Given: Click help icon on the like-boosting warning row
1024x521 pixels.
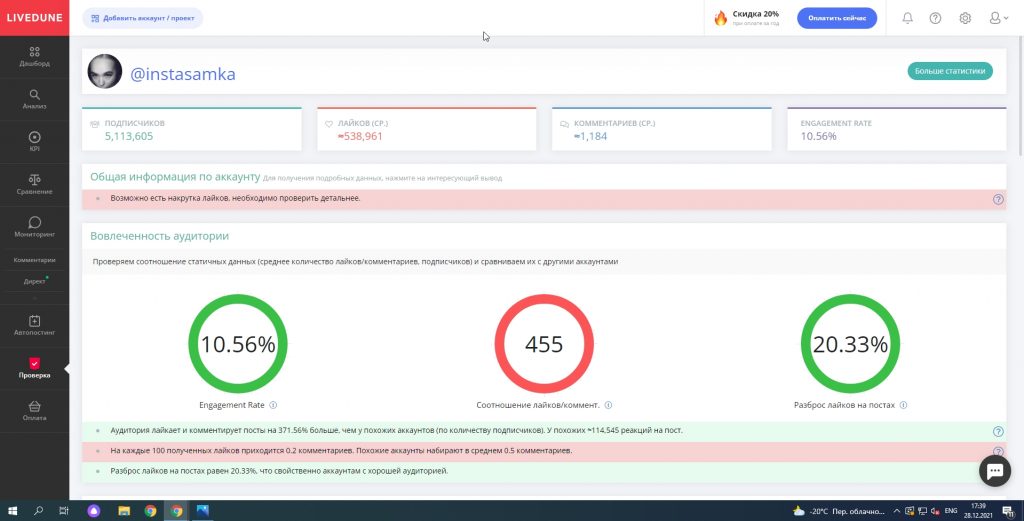Looking at the screenshot, I should 998,199.
